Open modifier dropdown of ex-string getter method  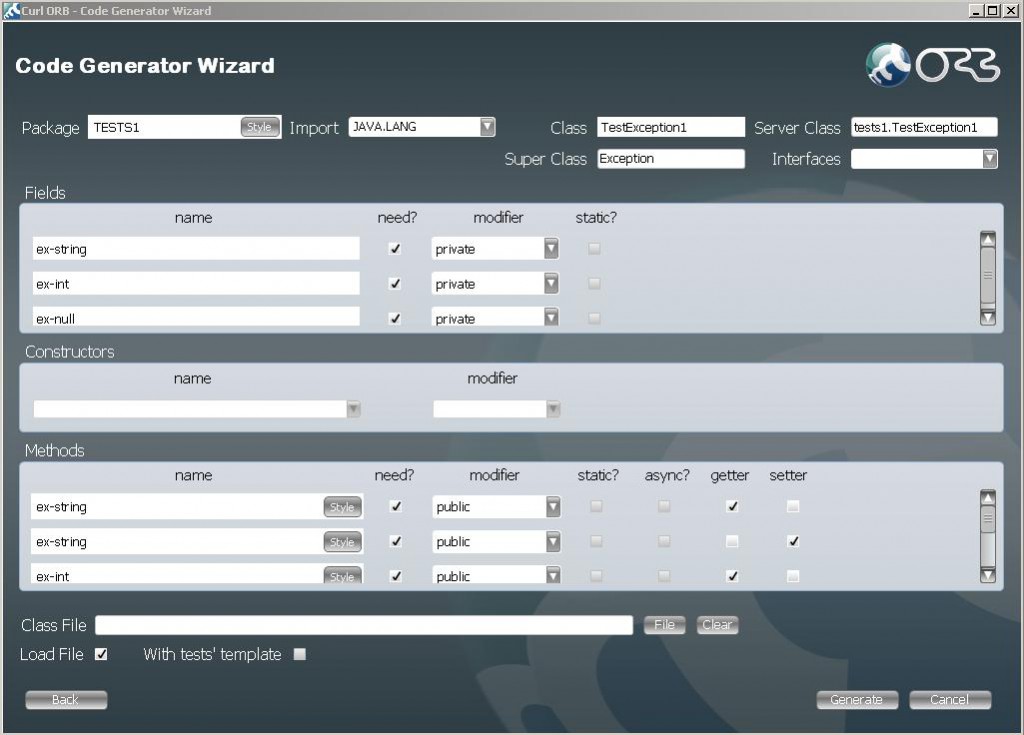click(x=553, y=506)
